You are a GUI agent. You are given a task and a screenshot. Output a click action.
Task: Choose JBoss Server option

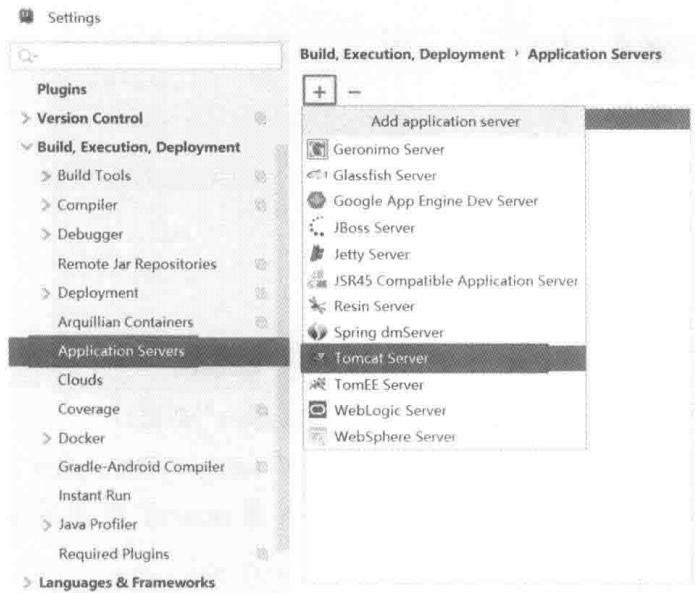tap(444, 227)
